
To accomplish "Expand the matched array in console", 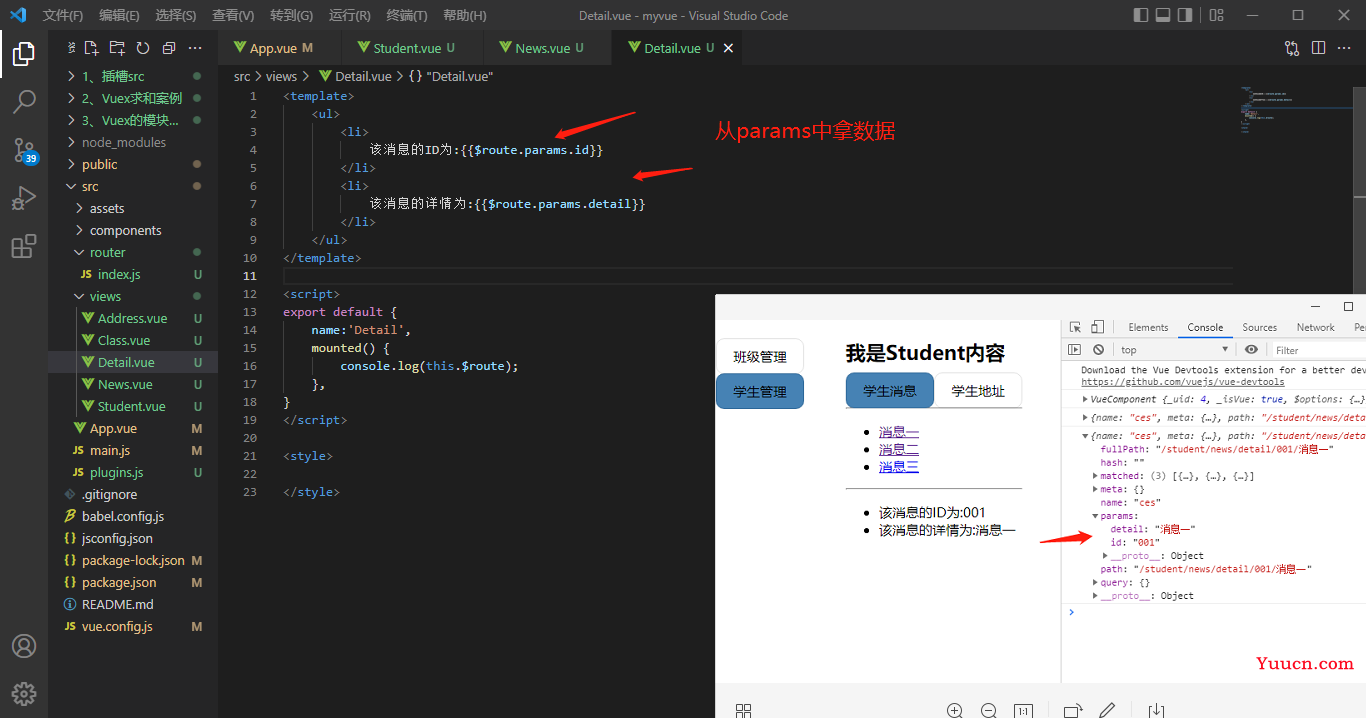I will pos(1095,476).
